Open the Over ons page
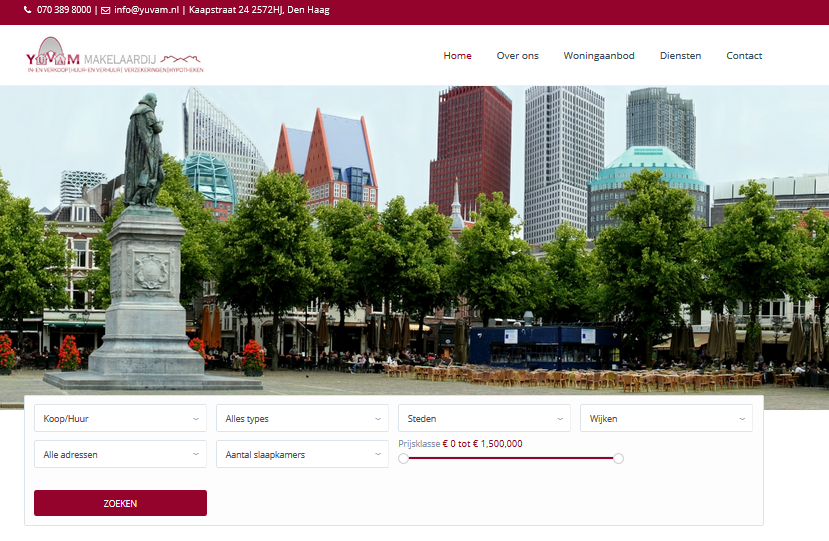The image size is (829, 541). (517, 56)
